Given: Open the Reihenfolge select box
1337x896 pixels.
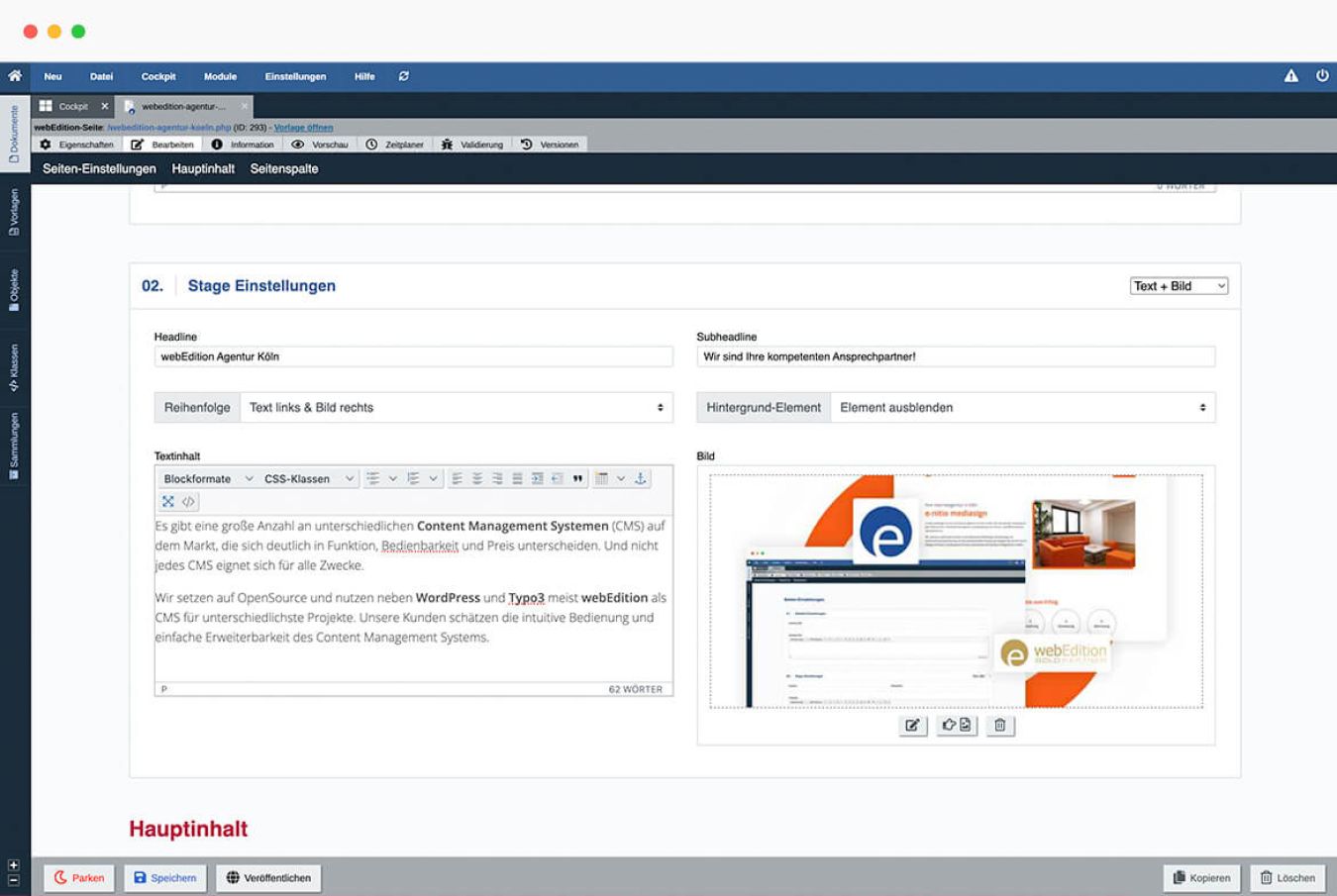Looking at the screenshot, I should click(457, 407).
